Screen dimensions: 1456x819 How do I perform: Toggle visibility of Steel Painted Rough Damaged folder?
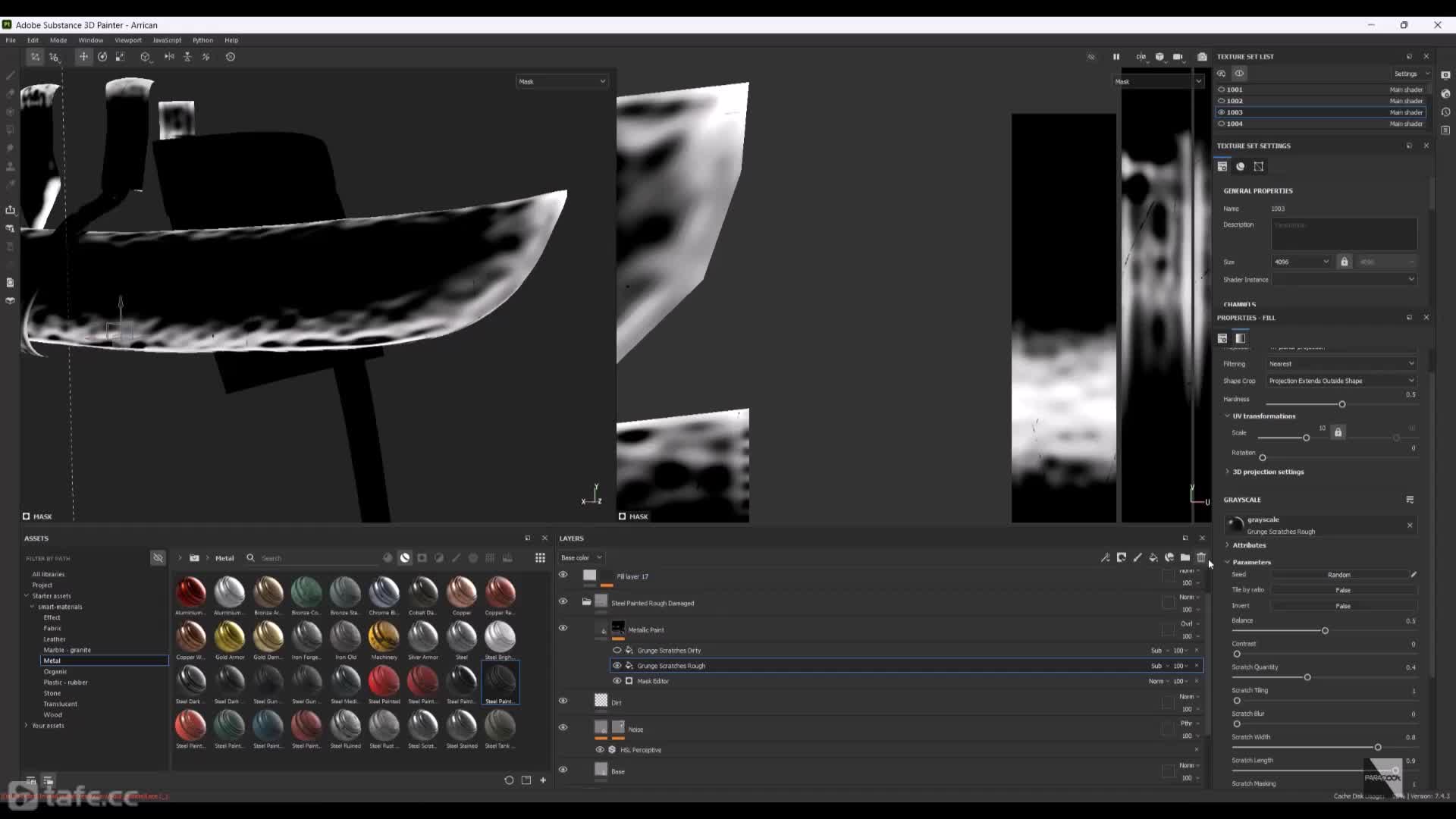[x=563, y=601]
